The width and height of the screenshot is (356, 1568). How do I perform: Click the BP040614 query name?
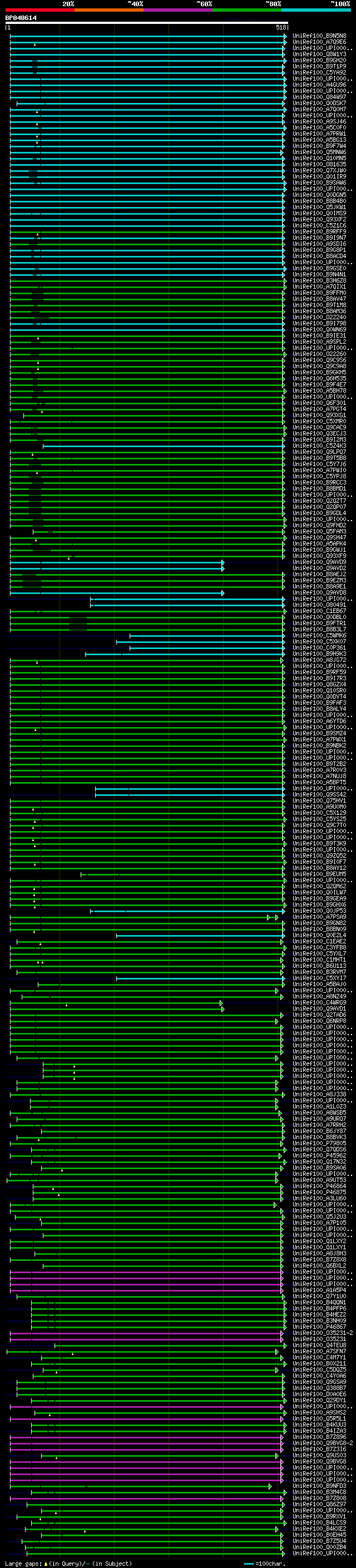coord(21,18)
